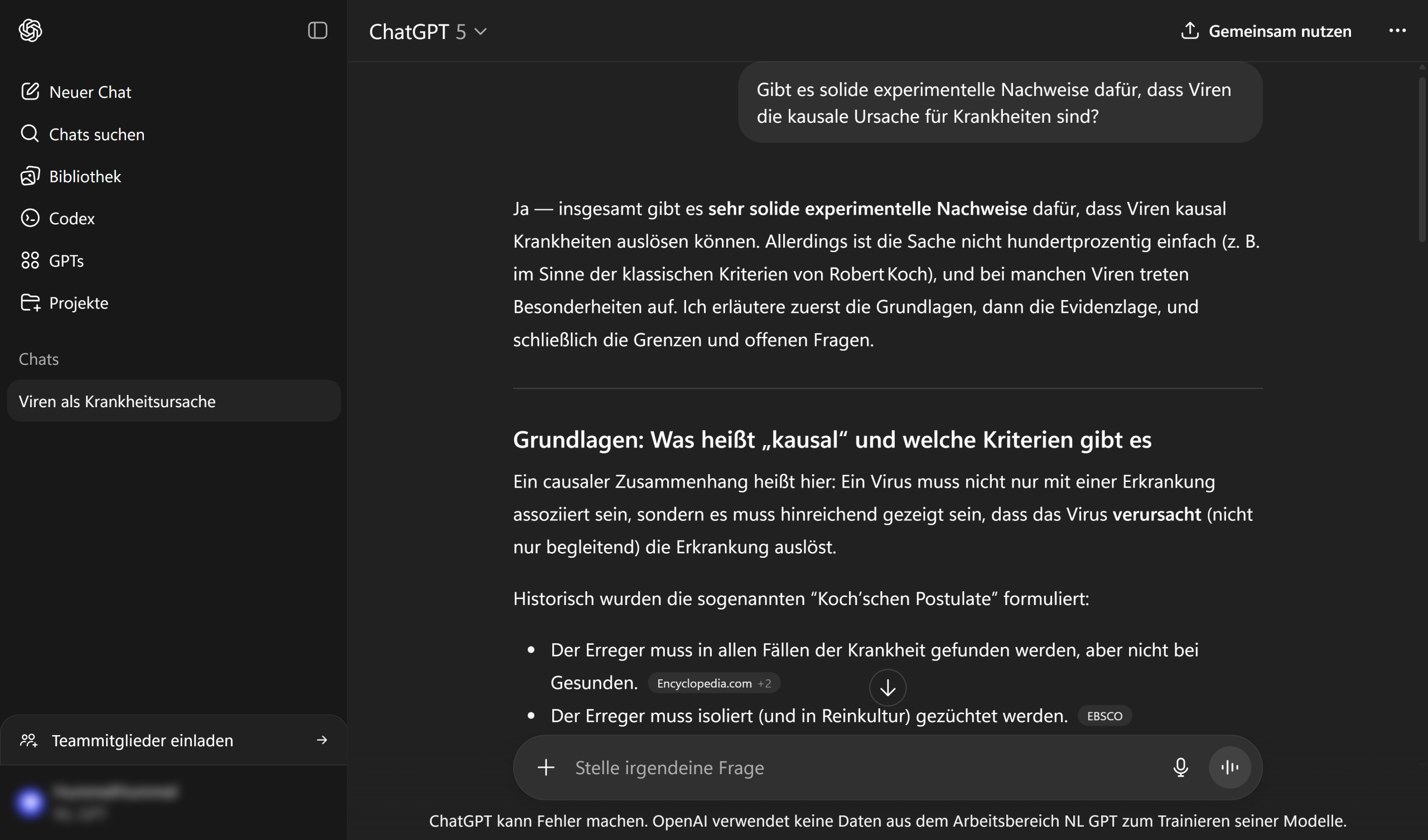Toggle the sidebar collapse button
Viewport: 1428px width, 840px height.
317,31
